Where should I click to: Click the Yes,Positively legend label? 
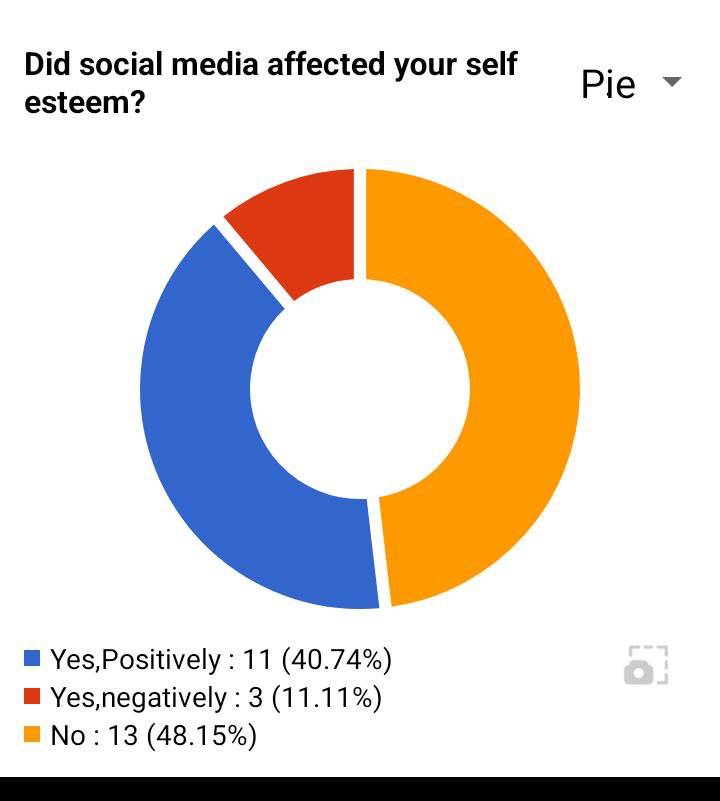coord(135,659)
